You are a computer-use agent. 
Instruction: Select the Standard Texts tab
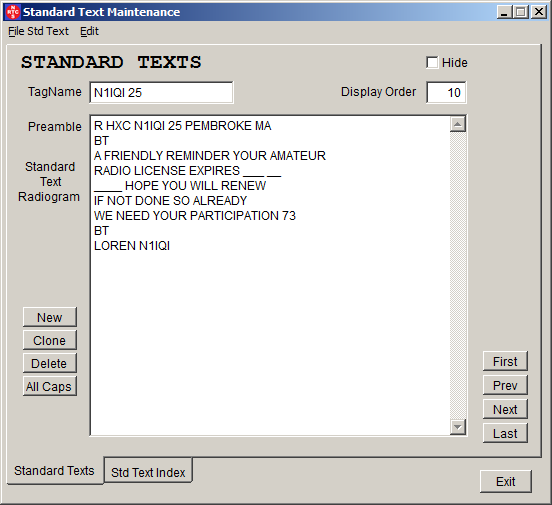click(55, 470)
